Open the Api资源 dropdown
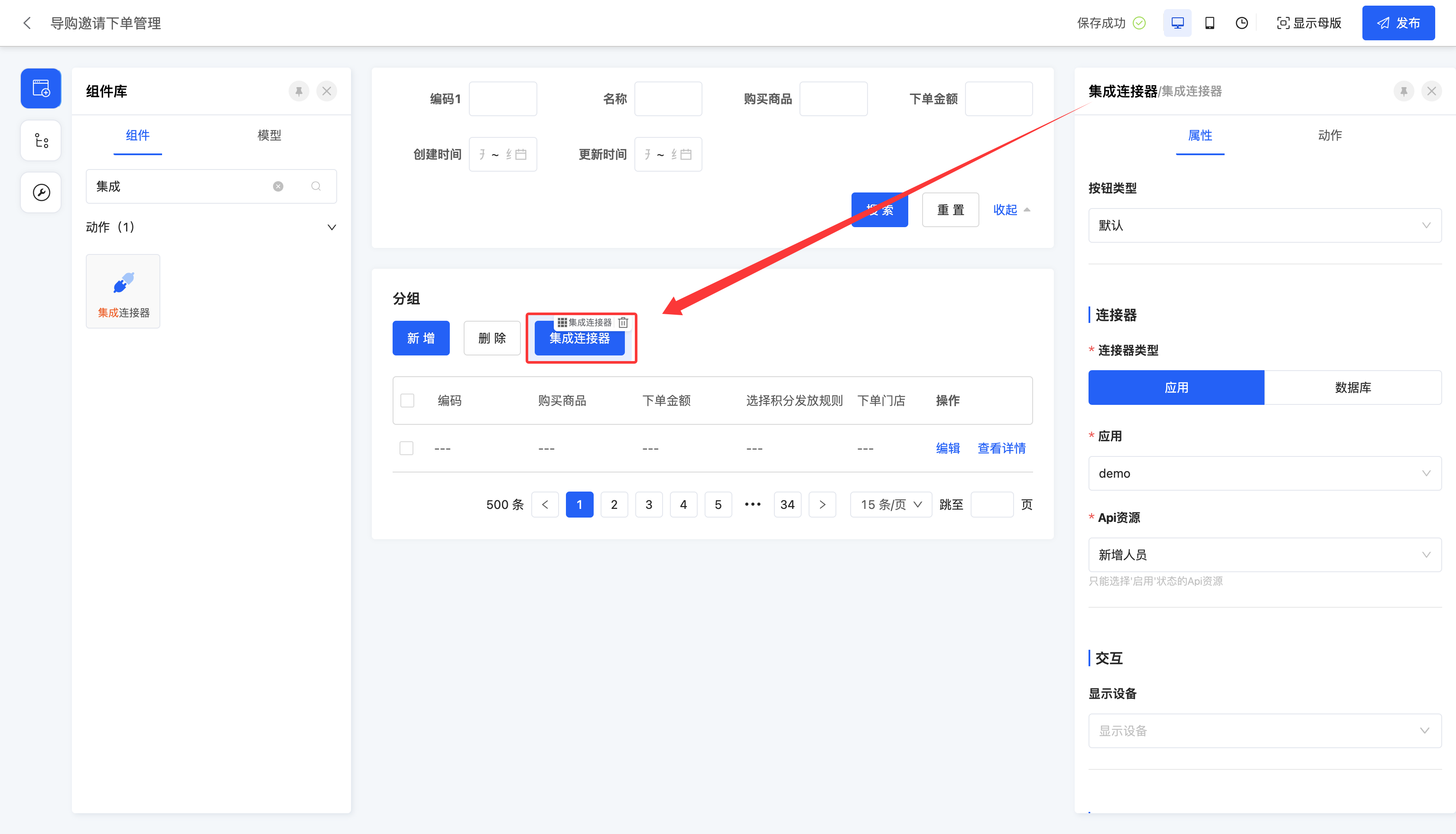 point(1264,554)
